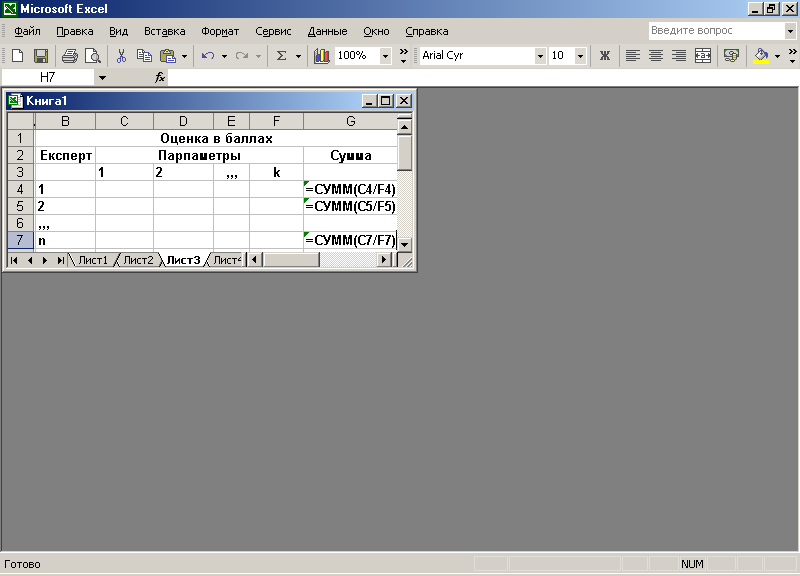
Task: Select column G header
Action: point(350,121)
